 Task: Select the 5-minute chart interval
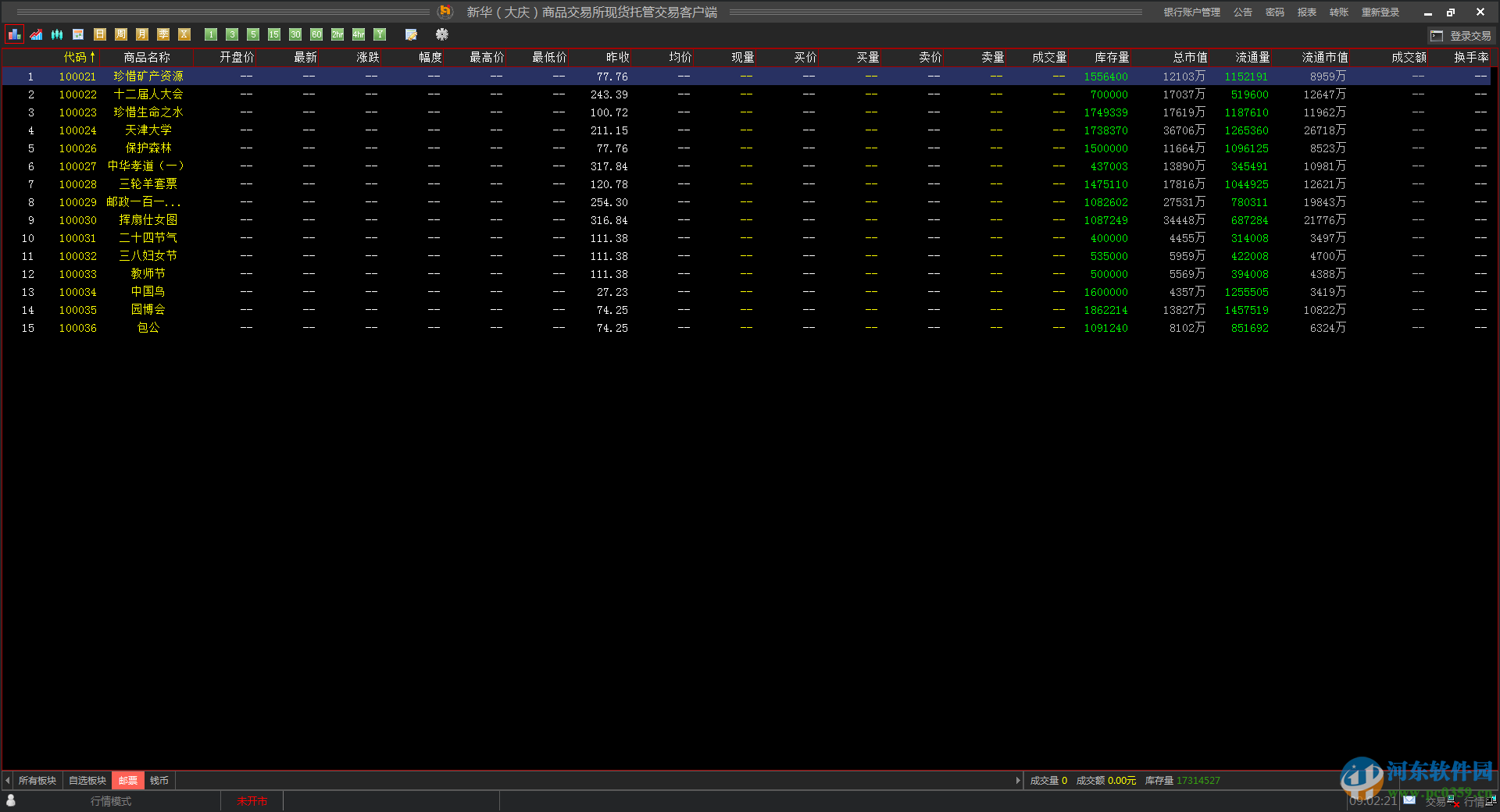tap(253, 34)
